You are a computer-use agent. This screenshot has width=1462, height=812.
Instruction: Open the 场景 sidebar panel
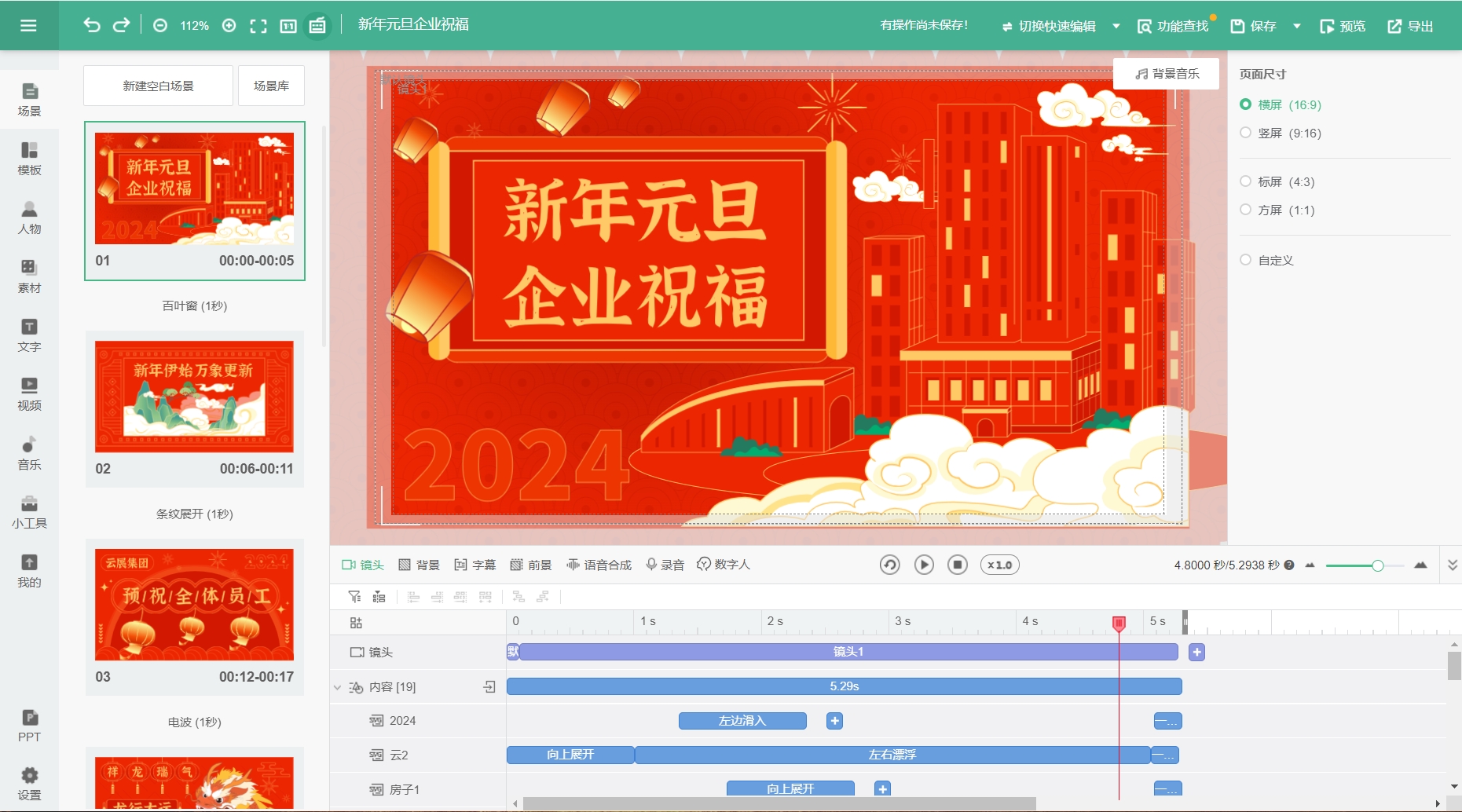pos(29,100)
